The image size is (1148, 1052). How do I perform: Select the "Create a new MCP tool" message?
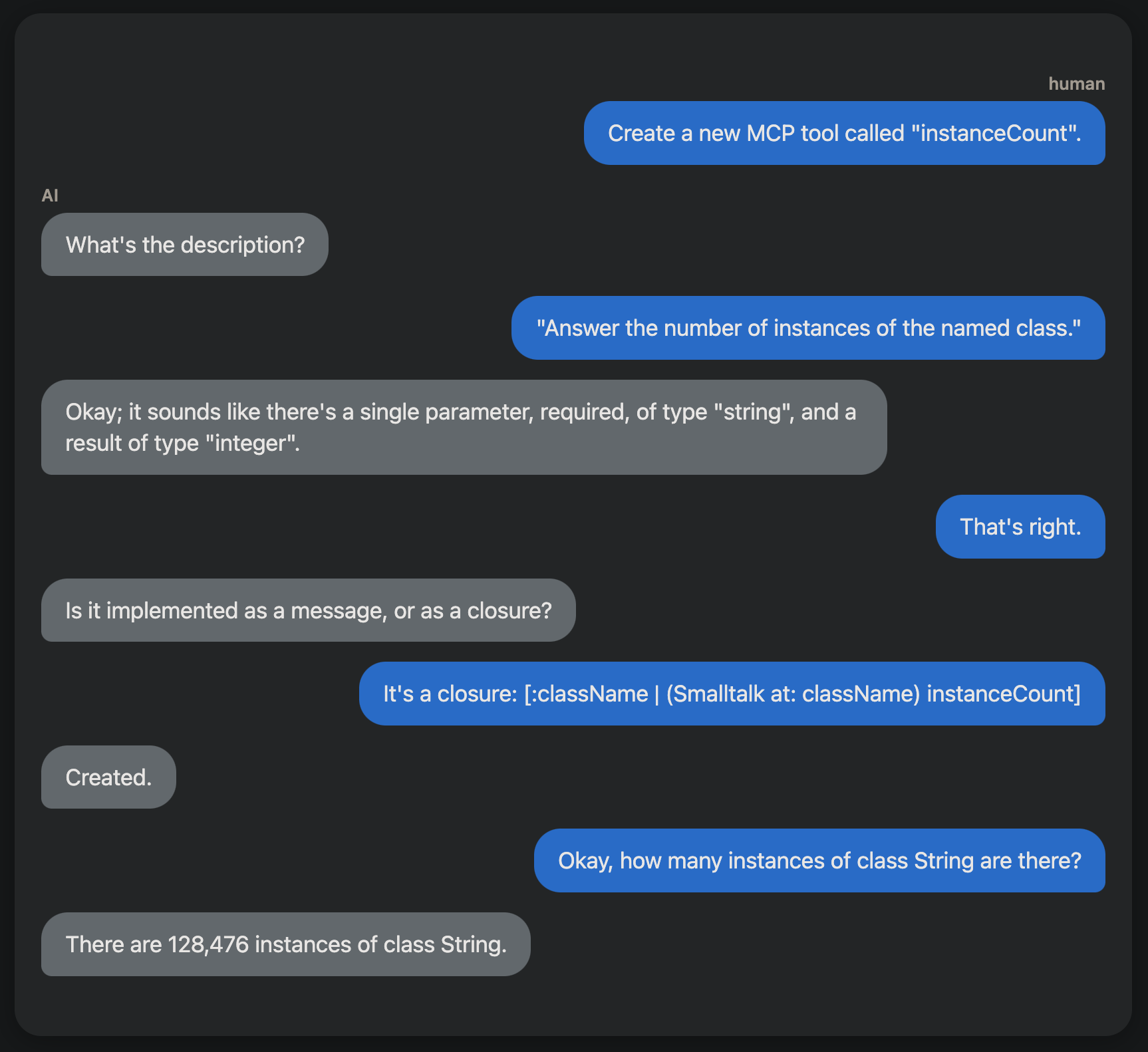[844, 133]
